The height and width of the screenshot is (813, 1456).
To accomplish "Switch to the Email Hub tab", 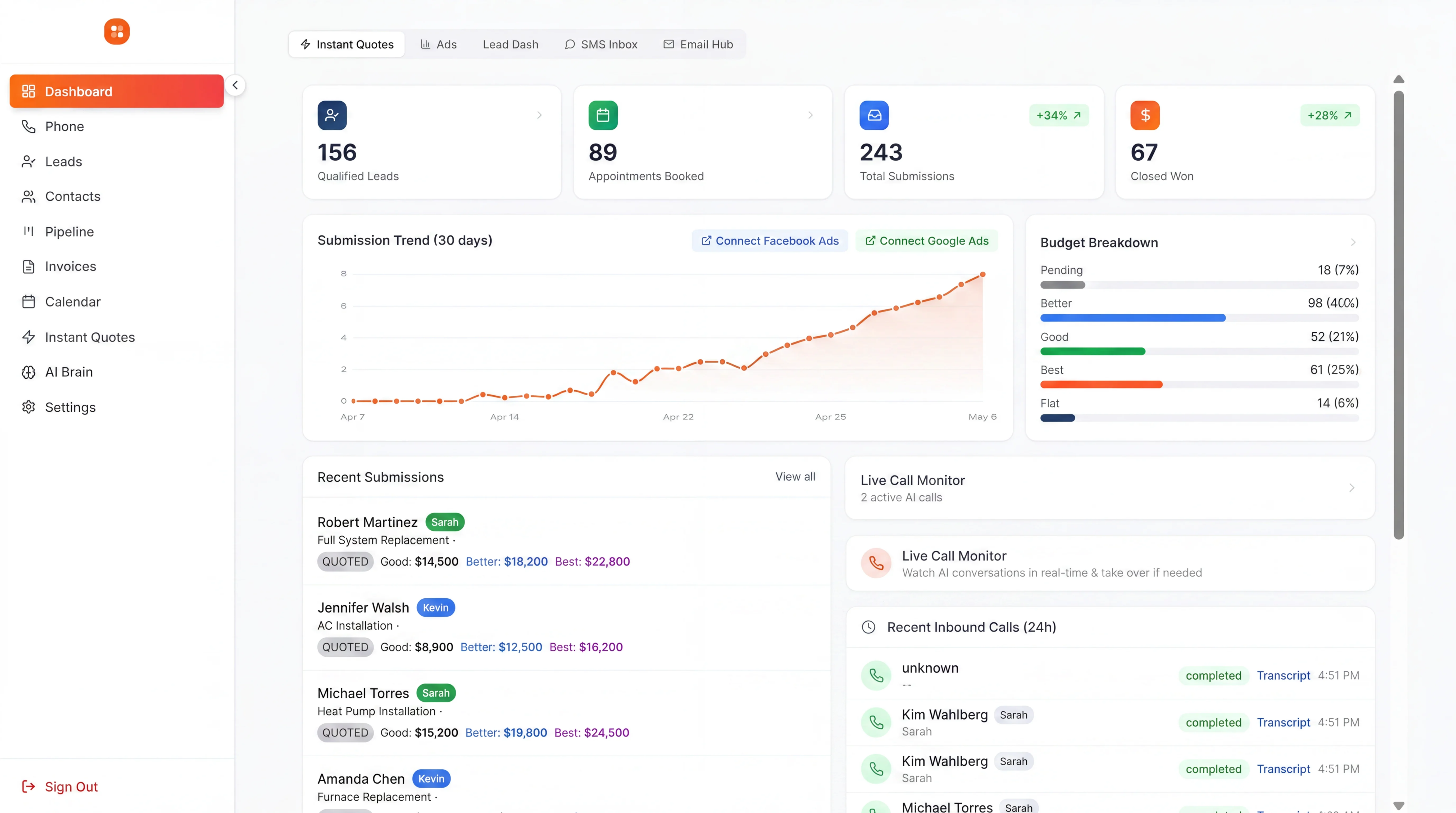I will (x=698, y=44).
